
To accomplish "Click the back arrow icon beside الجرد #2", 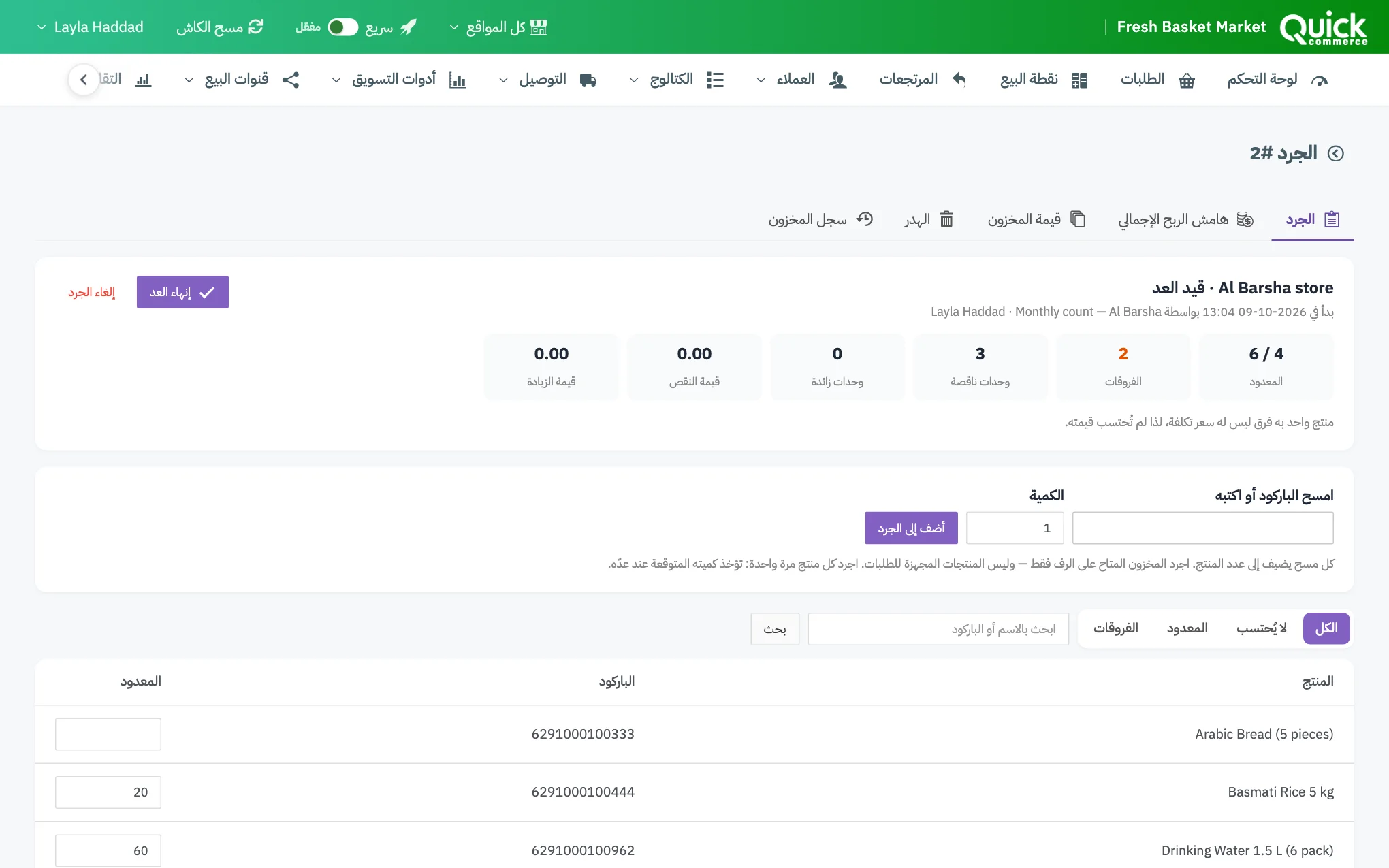I will click(x=1336, y=153).
